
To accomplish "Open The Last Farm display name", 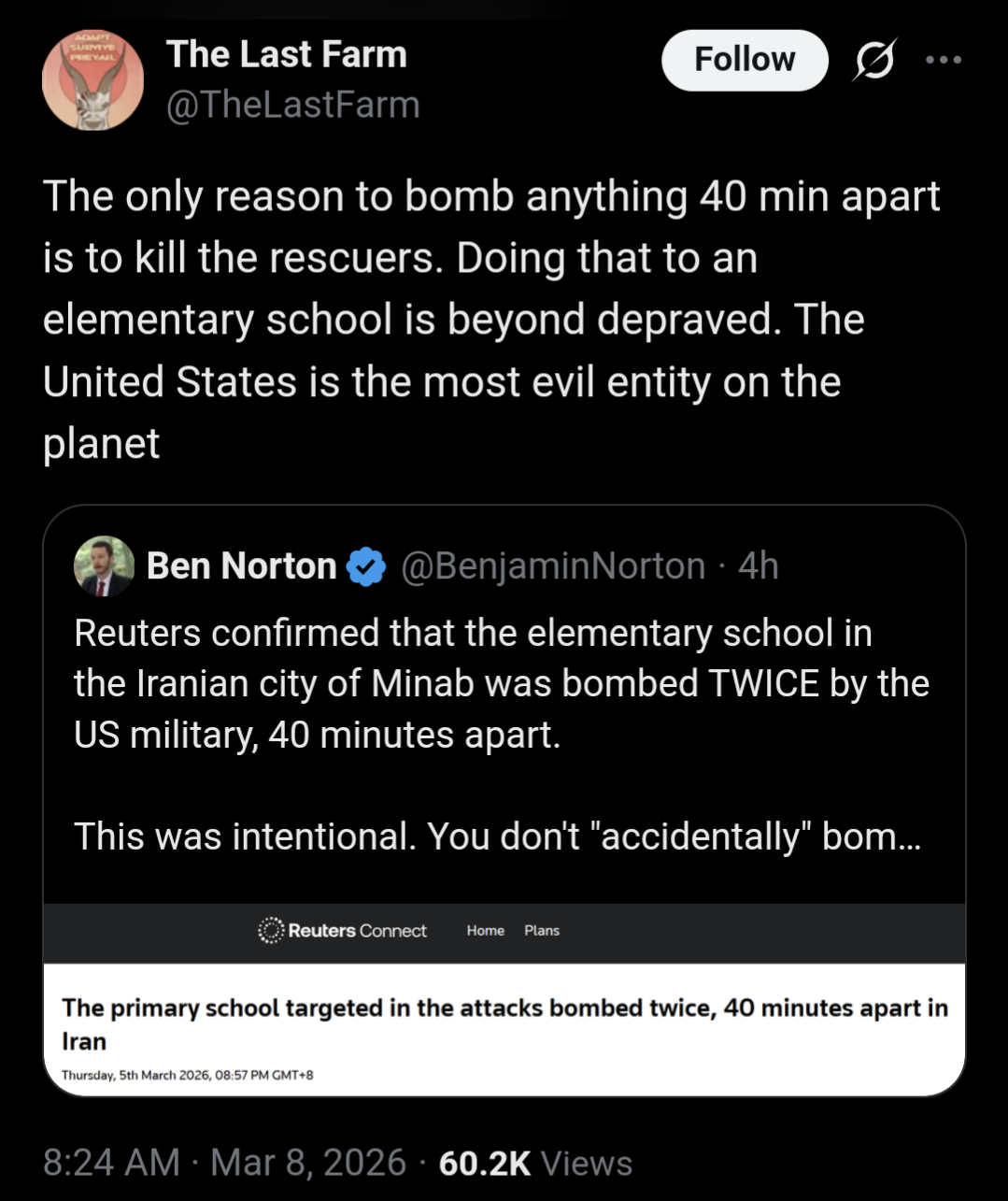I will tap(287, 54).
